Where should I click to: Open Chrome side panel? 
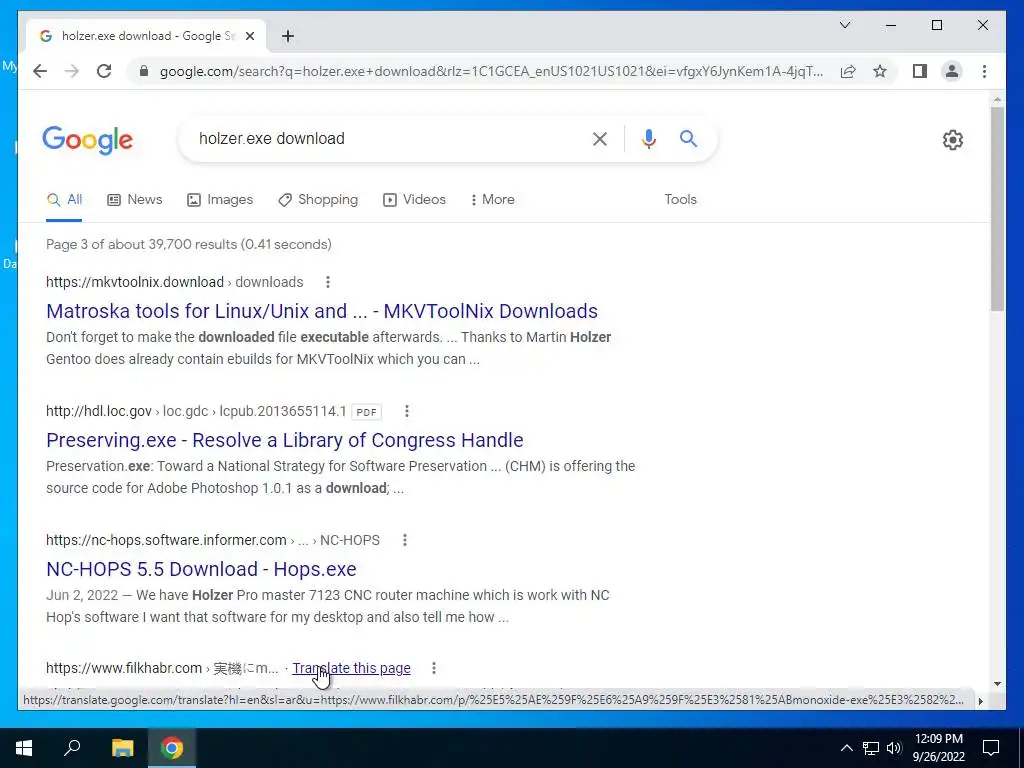pos(920,71)
